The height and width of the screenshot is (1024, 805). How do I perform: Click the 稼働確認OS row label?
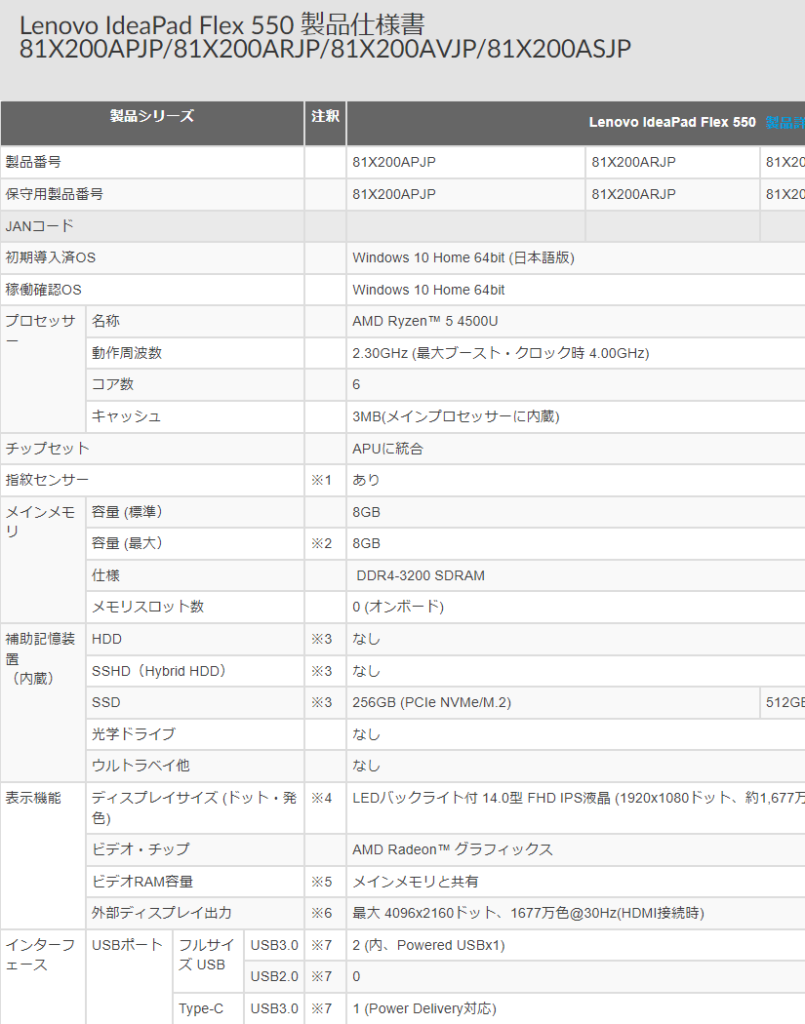pos(43,289)
